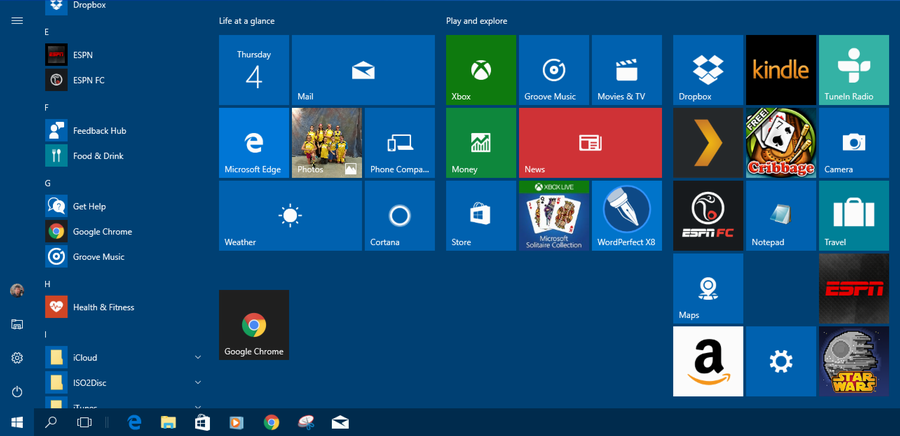Open the Store on the taskbar

click(202, 423)
